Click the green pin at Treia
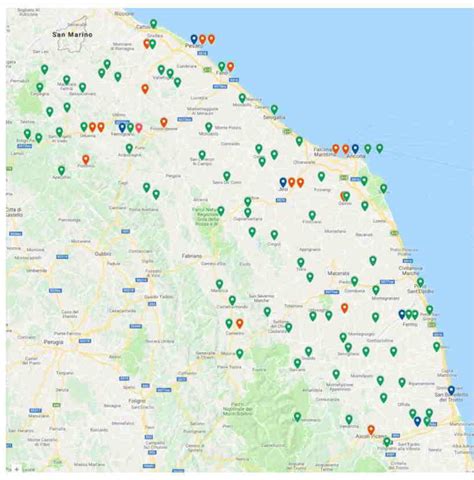This screenshot has width=474, height=480. 301,263
